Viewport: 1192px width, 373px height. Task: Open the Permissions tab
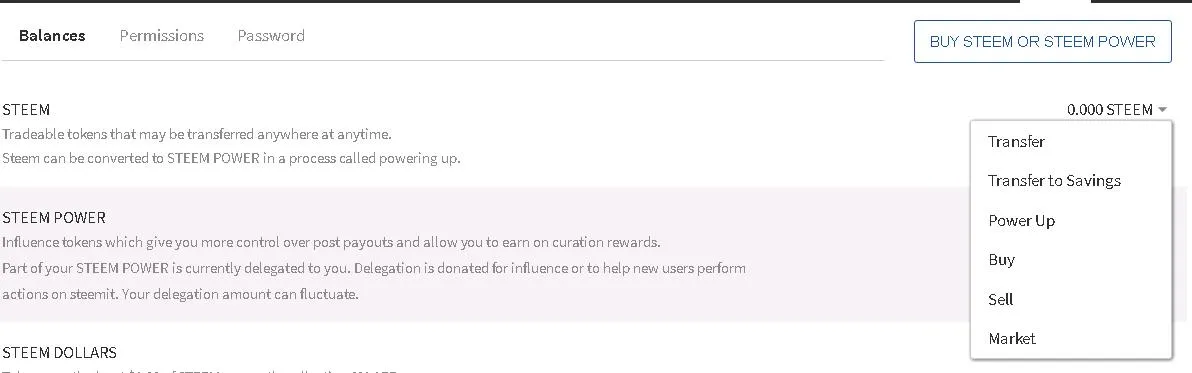[162, 36]
